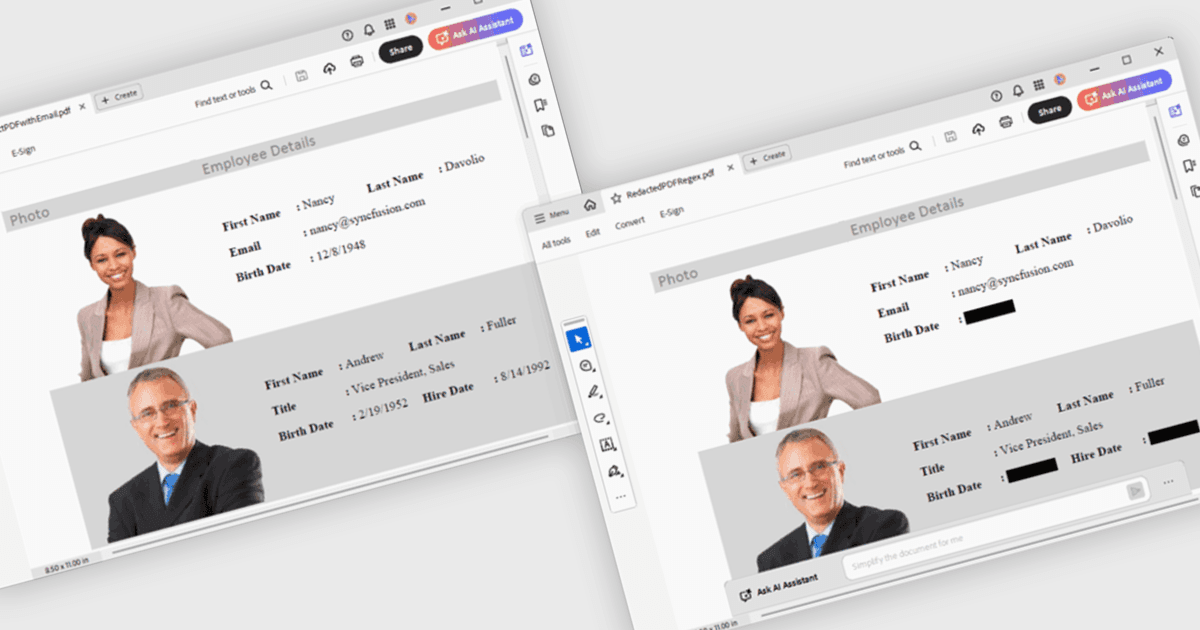Viewport: 1200px width, 630px height.
Task: Click '8/14/1992' hire date in the left window
Action: click(x=525, y=373)
